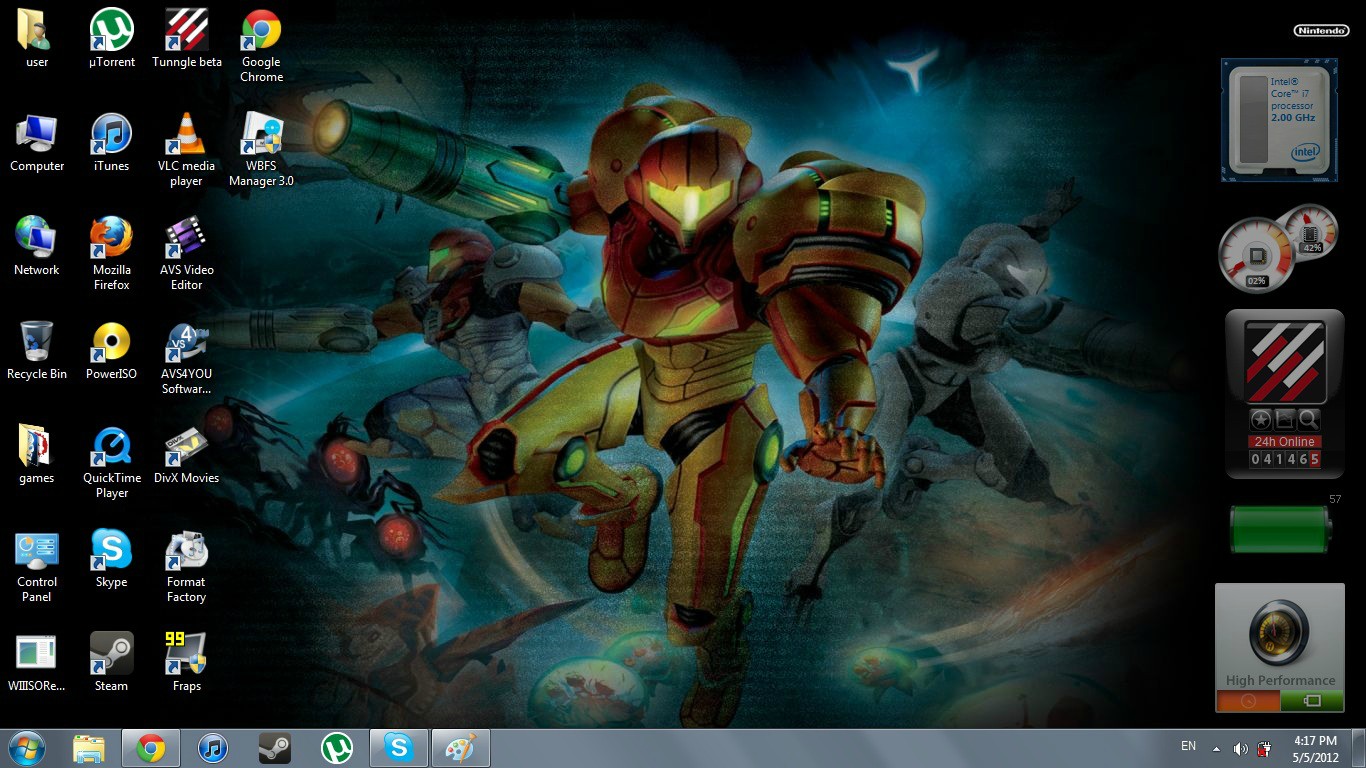Show hidden system tray icons
Image resolution: width=1366 pixels, height=768 pixels.
pyautogui.click(x=1216, y=748)
